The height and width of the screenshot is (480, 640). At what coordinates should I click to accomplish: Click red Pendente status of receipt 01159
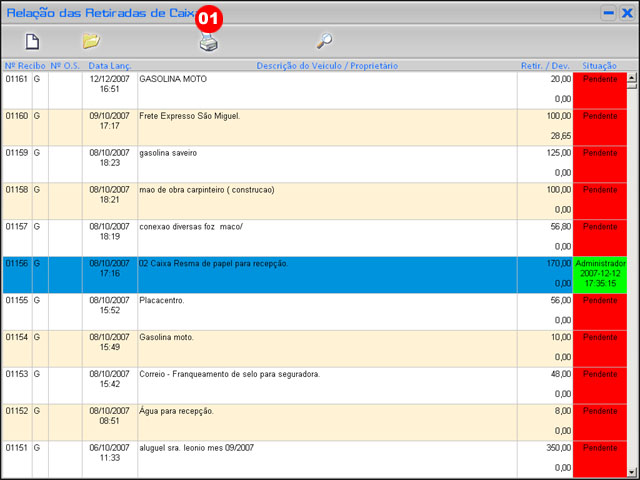click(600, 153)
